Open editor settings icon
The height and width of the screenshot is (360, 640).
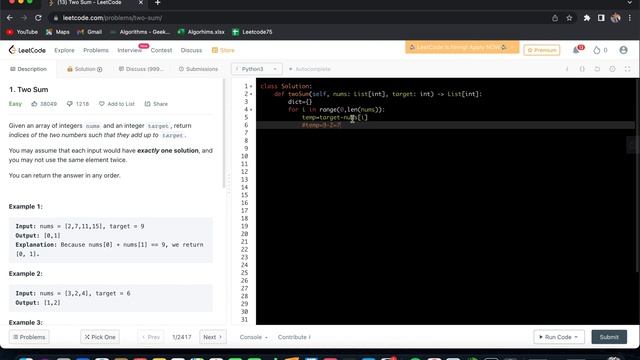612,69
